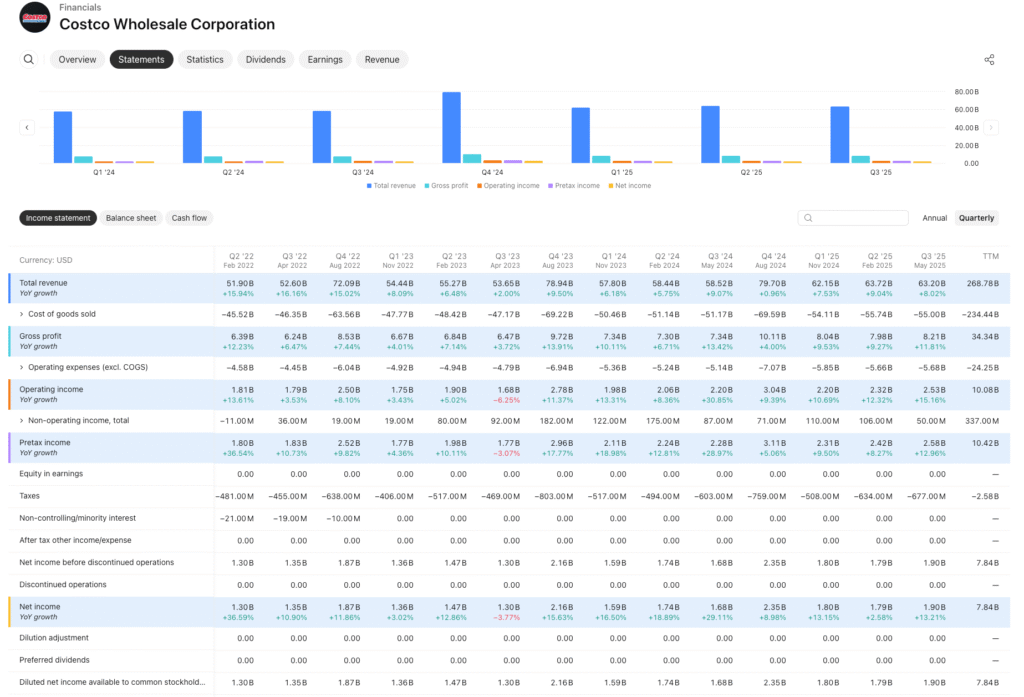Select the Quarterly toggle
Viewport: 1024px width, 697px height.
(x=976, y=217)
